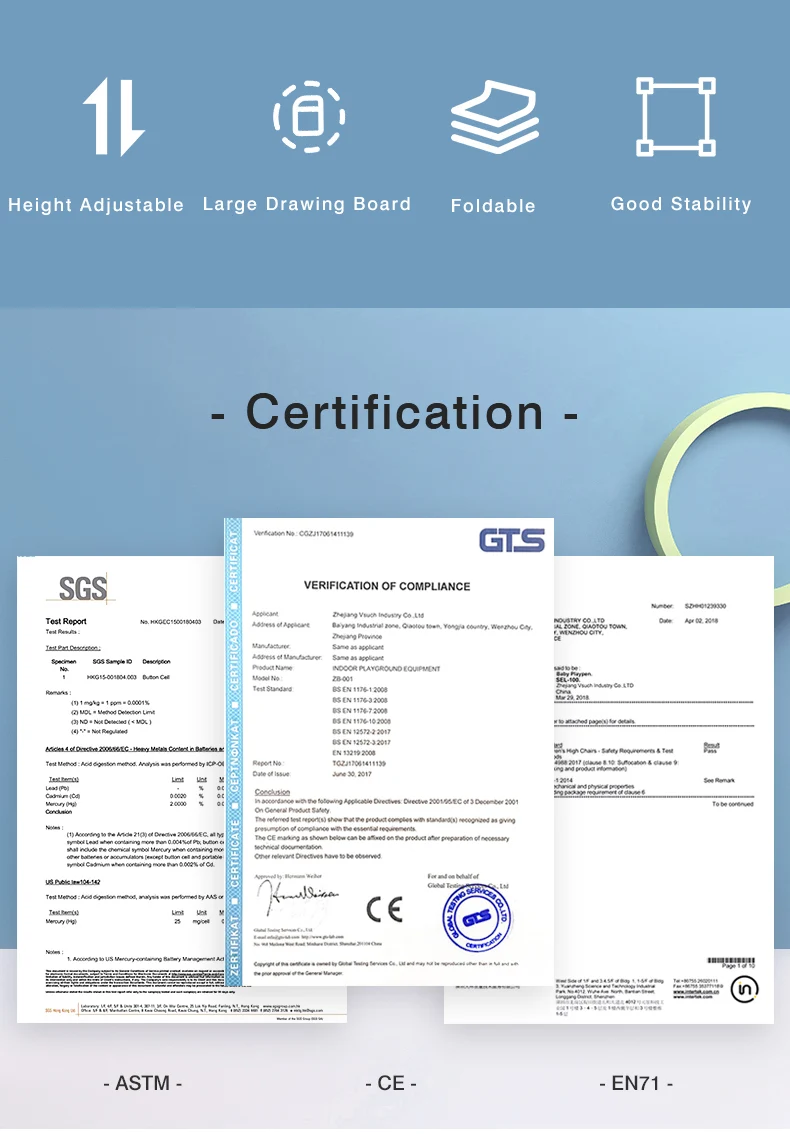Screen dimensions: 790x1134
Task: Select the 'Foldable' label
Action: coord(493,206)
